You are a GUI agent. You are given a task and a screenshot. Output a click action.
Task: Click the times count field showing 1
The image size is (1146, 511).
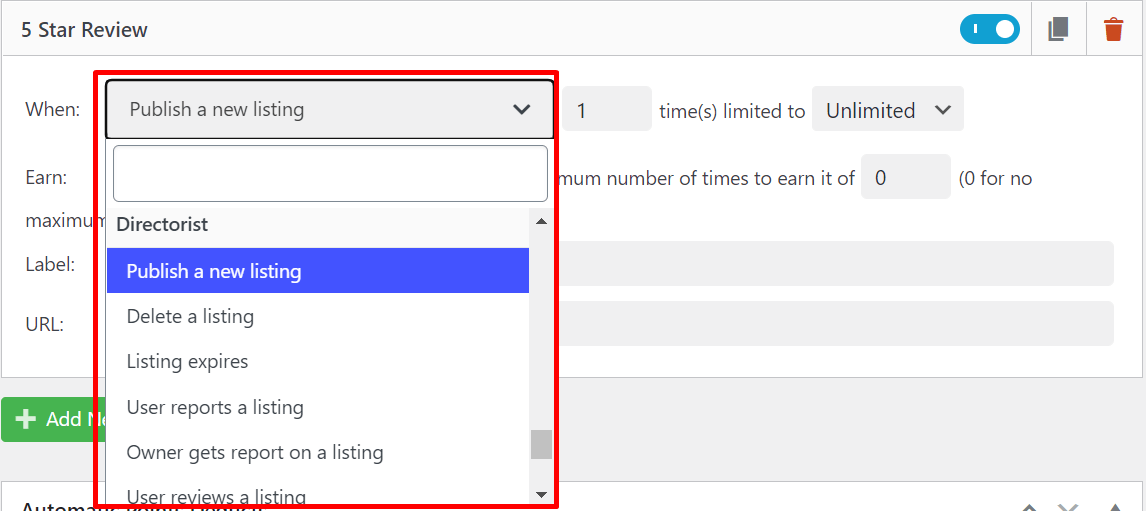(x=606, y=109)
